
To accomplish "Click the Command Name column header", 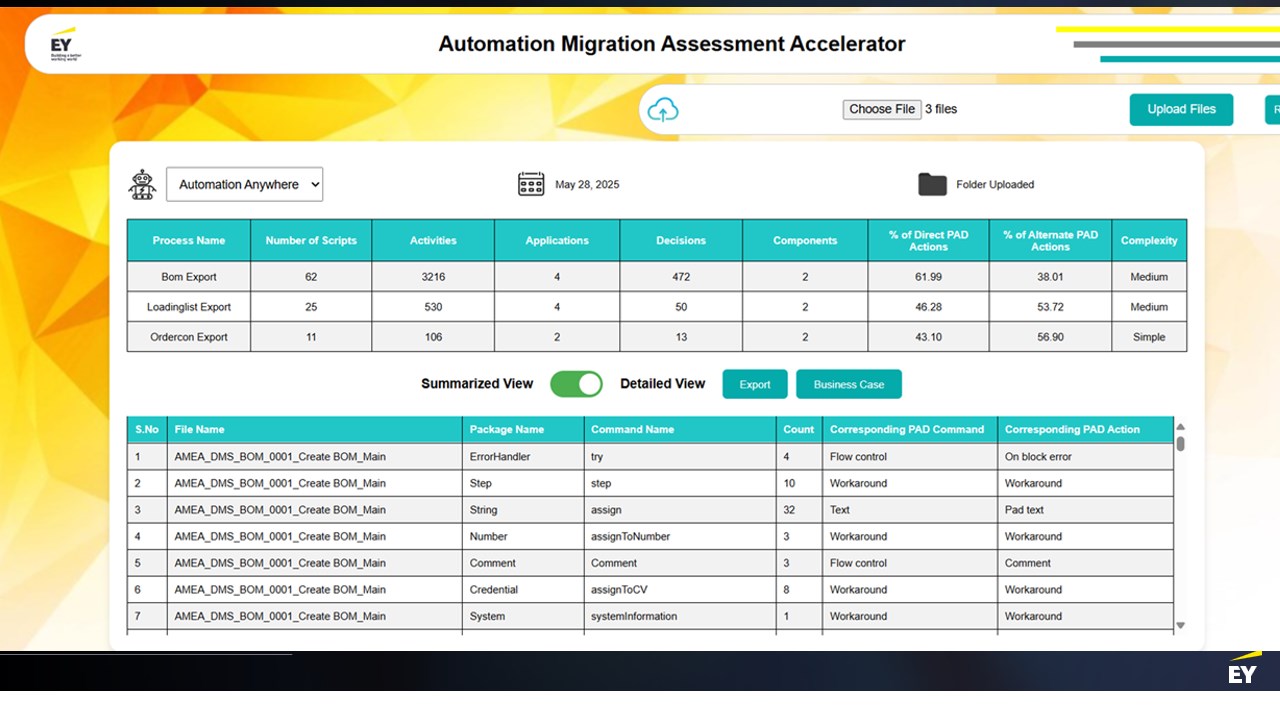I will tap(680, 429).
